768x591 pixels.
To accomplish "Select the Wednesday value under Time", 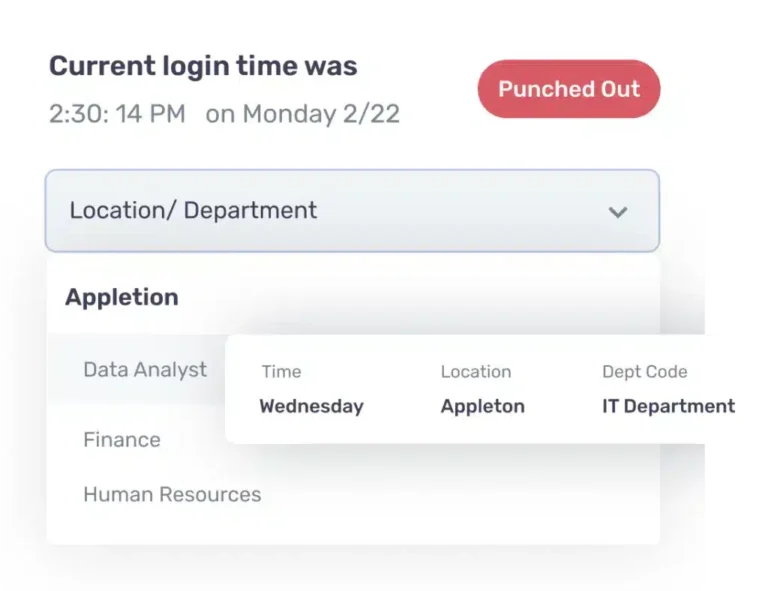I will click(312, 406).
